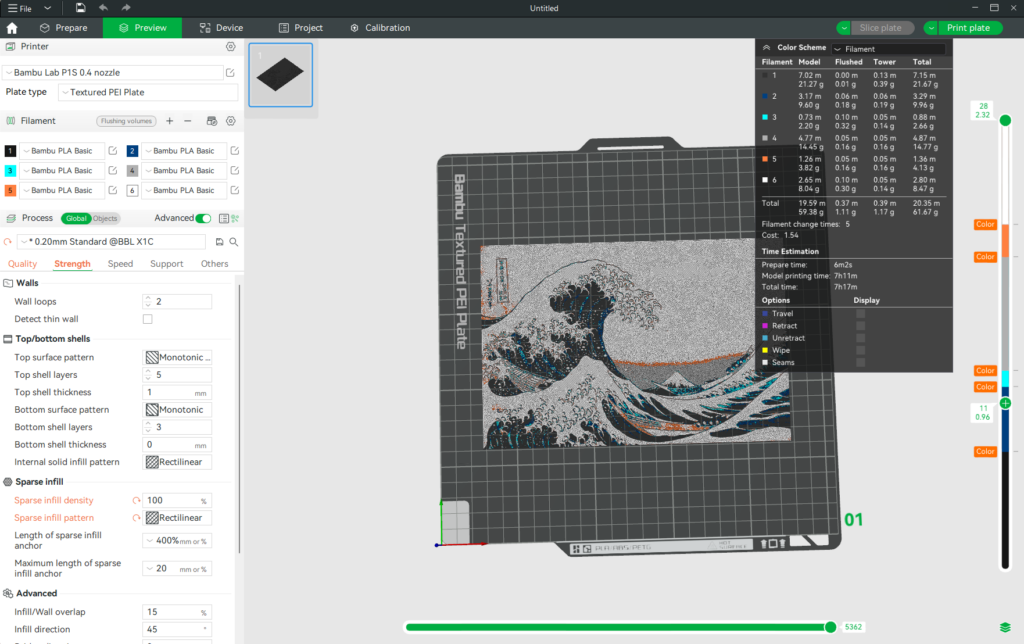The height and width of the screenshot is (644, 1024).
Task: Click filament 5 orange color swatch
Action: point(10,190)
